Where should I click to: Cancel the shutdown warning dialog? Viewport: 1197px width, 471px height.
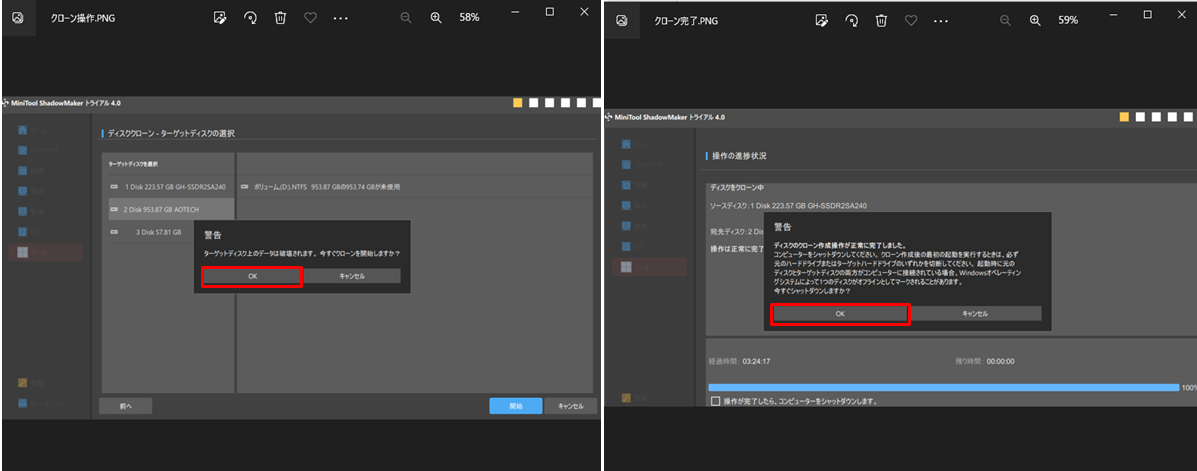point(975,314)
